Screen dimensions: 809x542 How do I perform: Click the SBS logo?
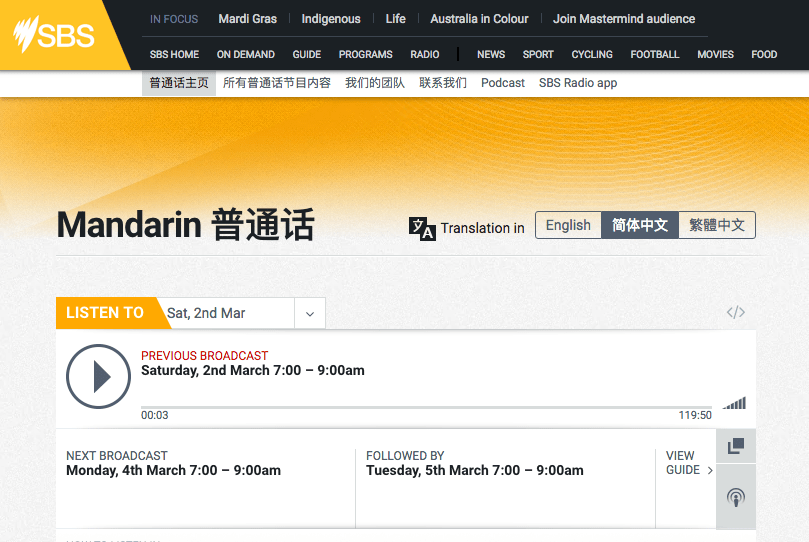click(54, 35)
